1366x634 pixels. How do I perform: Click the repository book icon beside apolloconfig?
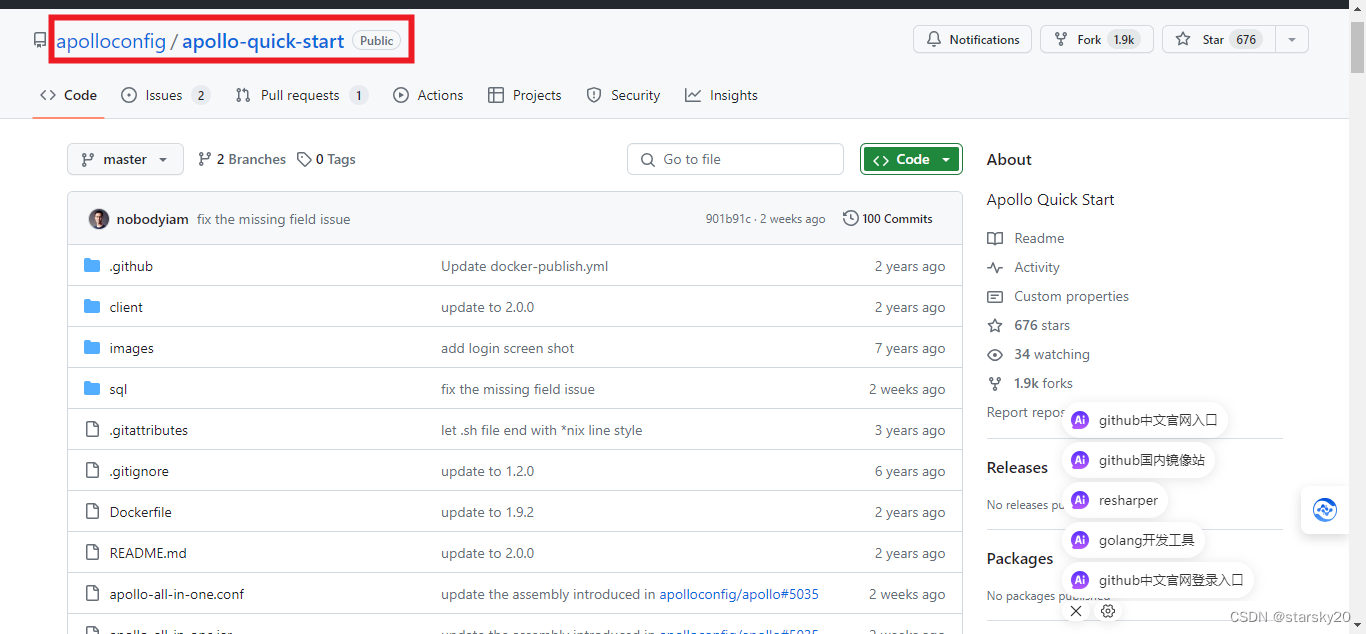coord(40,41)
